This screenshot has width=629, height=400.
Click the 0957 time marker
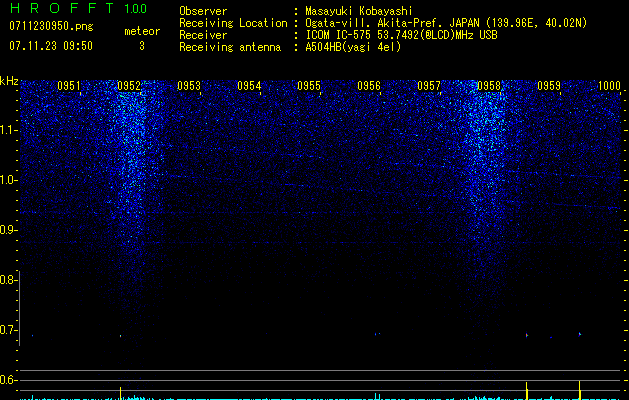tap(429, 86)
